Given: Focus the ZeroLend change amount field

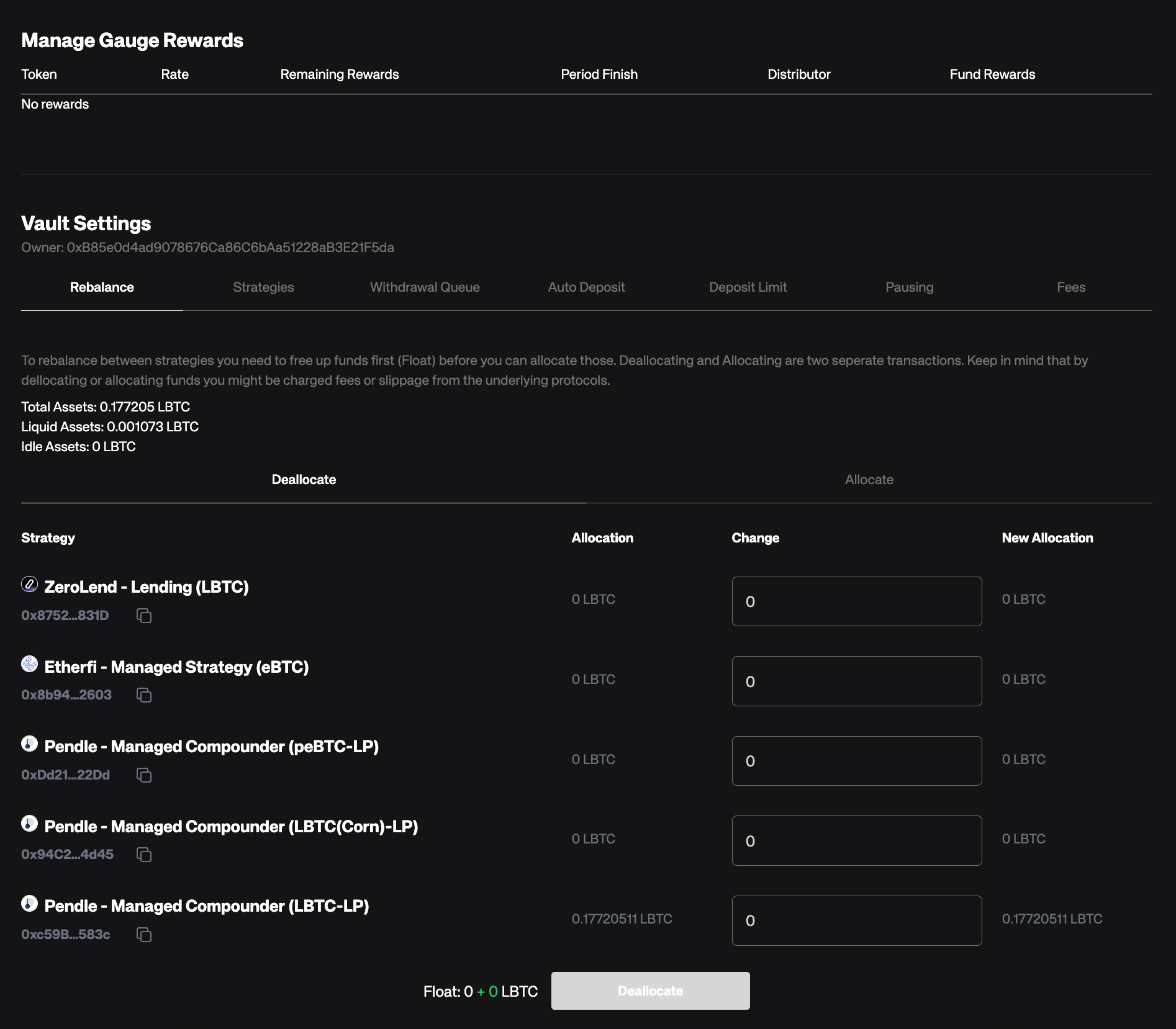Looking at the screenshot, I should pos(856,601).
